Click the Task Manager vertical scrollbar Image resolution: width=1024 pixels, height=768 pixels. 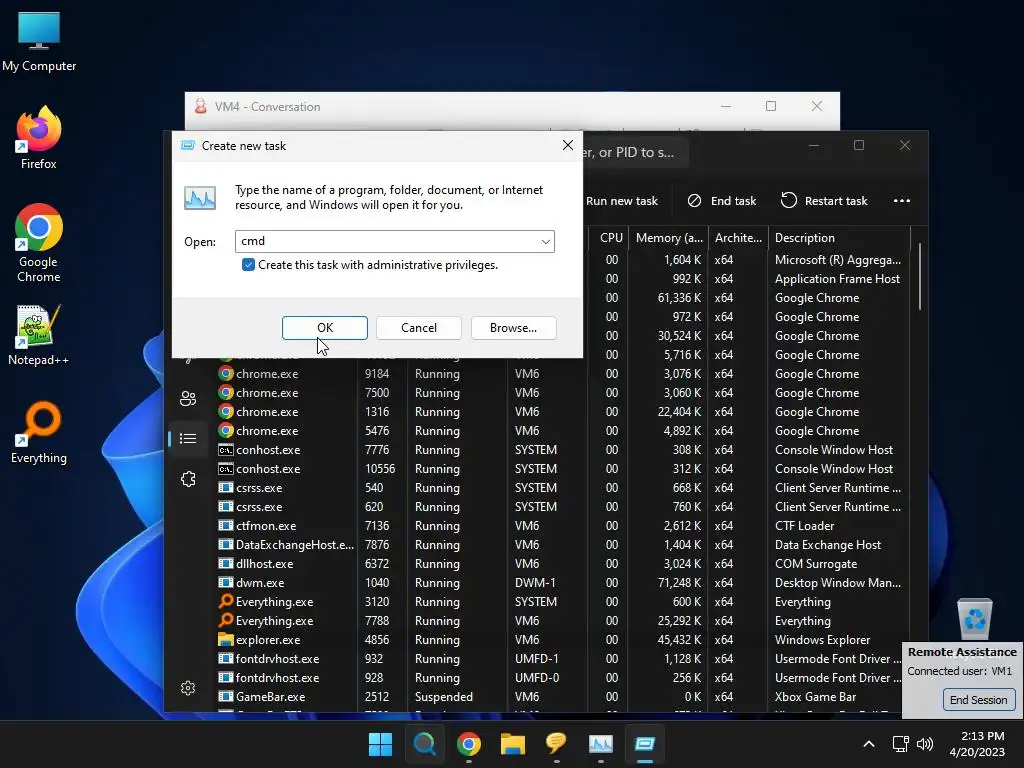[x=920, y=276]
